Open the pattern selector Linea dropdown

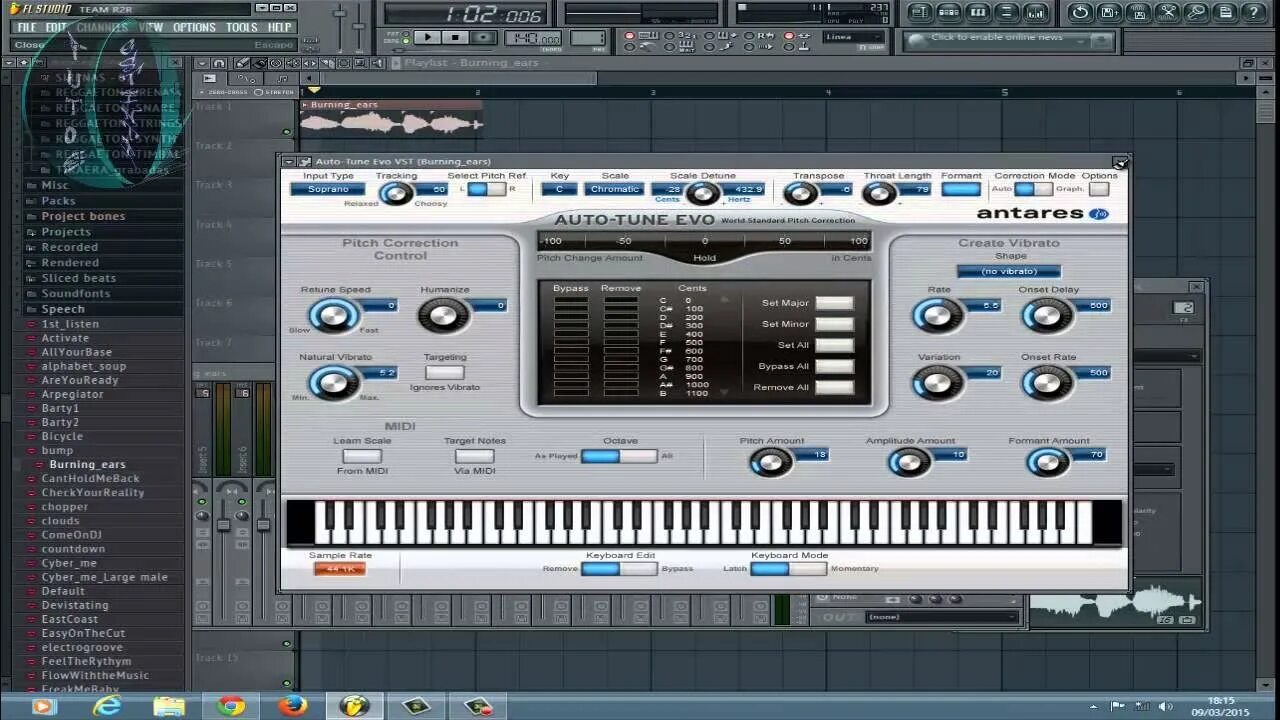point(853,37)
